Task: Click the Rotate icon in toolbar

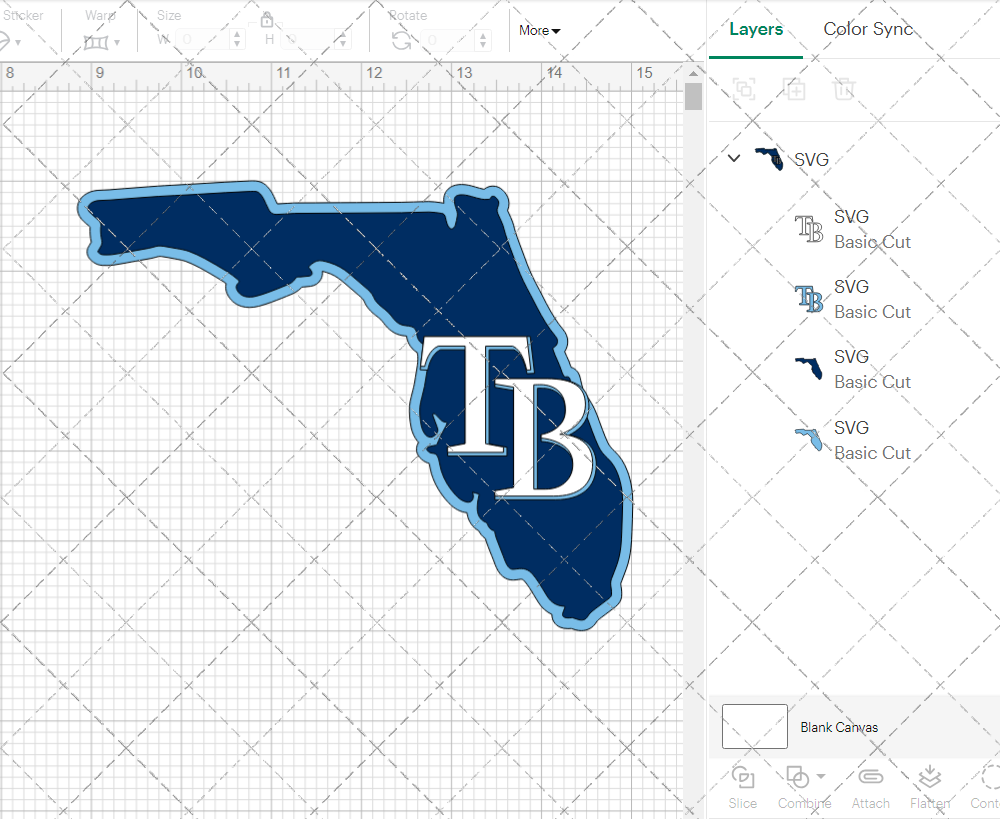Action: pyautogui.click(x=401, y=41)
